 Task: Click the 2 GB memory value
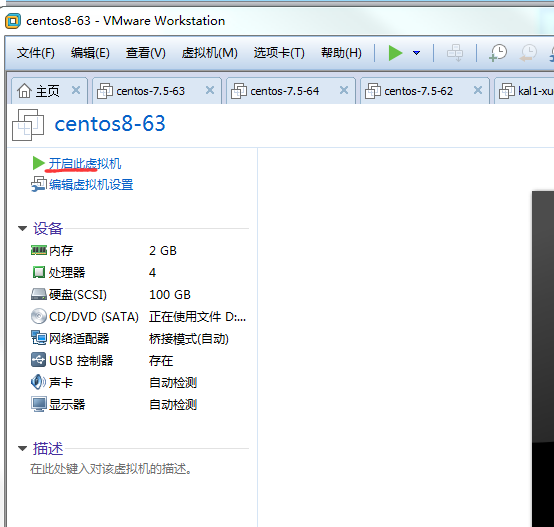163,250
